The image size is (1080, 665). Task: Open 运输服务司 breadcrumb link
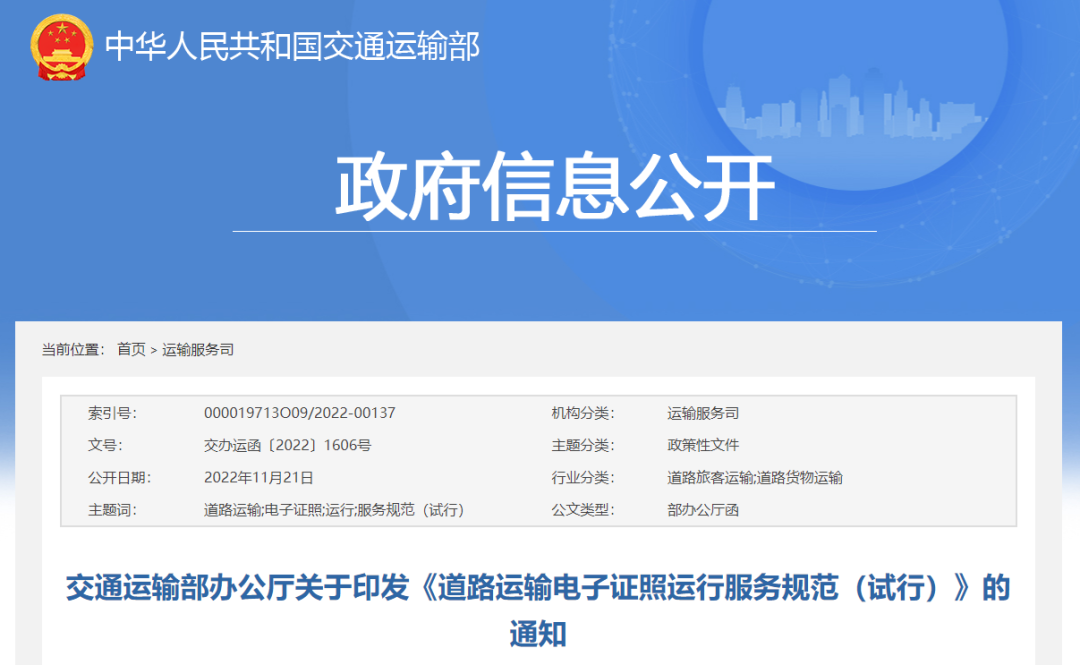point(198,349)
